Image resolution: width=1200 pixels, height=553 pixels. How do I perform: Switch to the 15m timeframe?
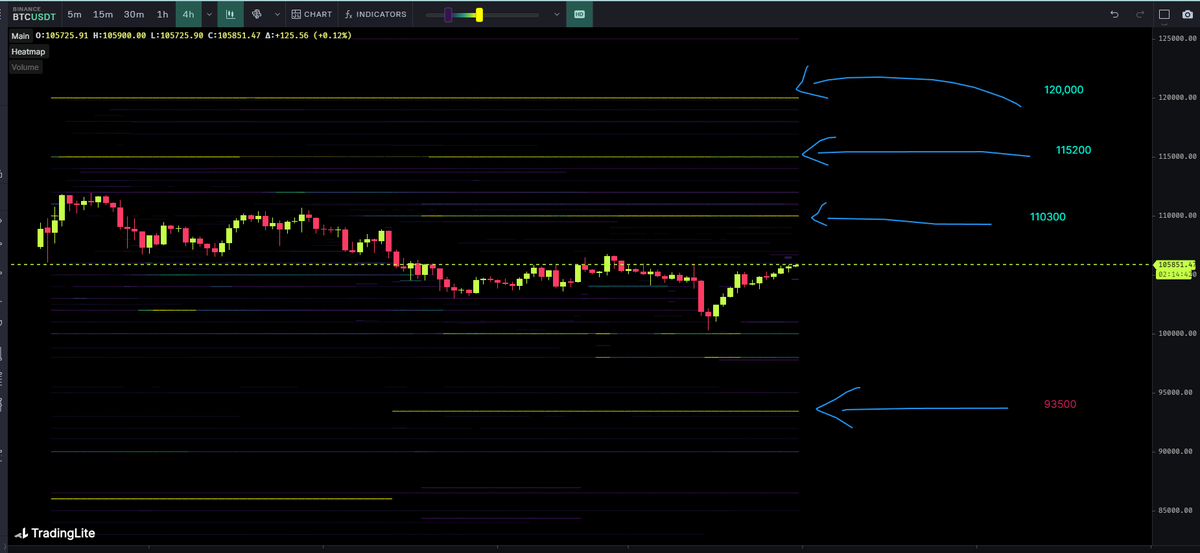102,14
